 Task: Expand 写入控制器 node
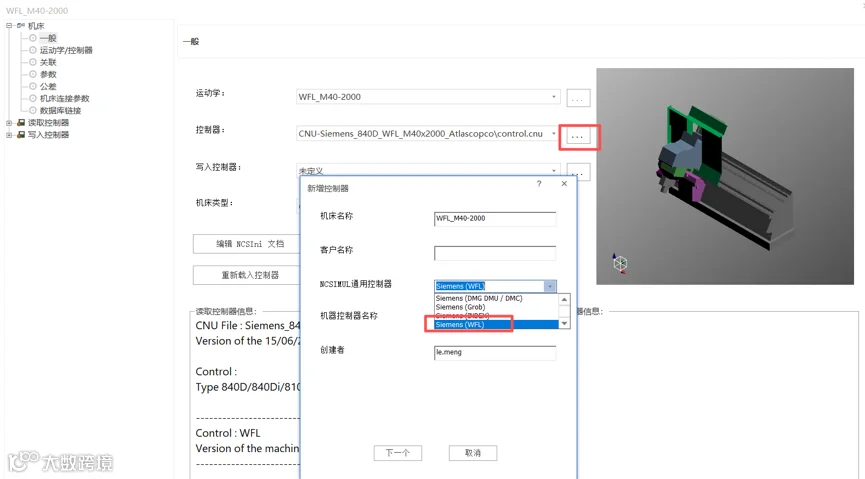[x=9, y=135]
